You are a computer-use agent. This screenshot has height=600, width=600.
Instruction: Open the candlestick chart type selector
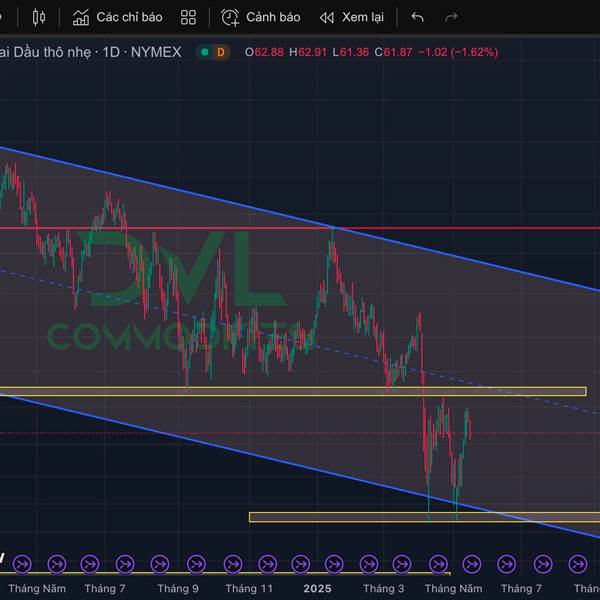(x=39, y=18)
